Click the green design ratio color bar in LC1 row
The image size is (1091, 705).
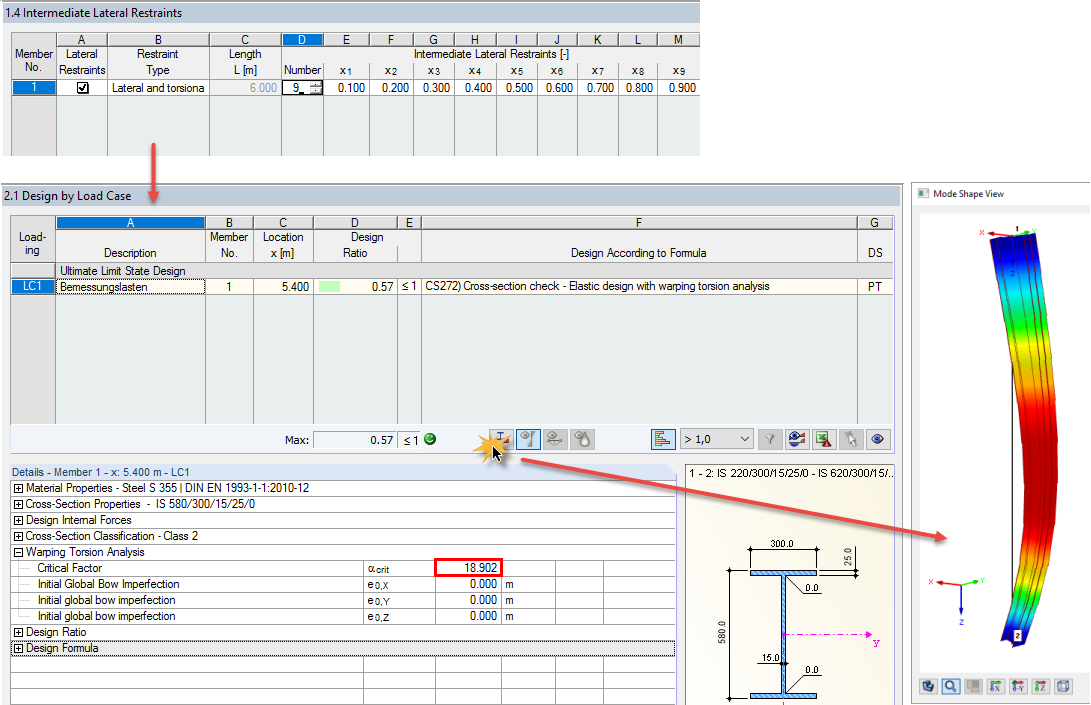coord(329,287)
